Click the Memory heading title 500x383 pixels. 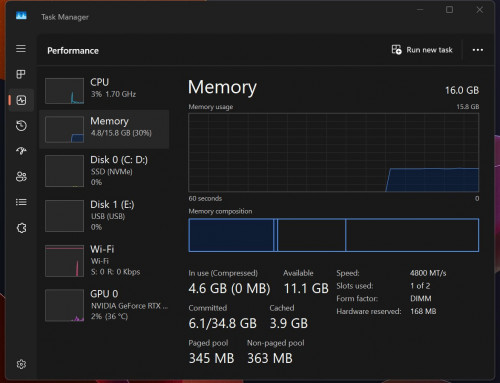tap(222, 88)
